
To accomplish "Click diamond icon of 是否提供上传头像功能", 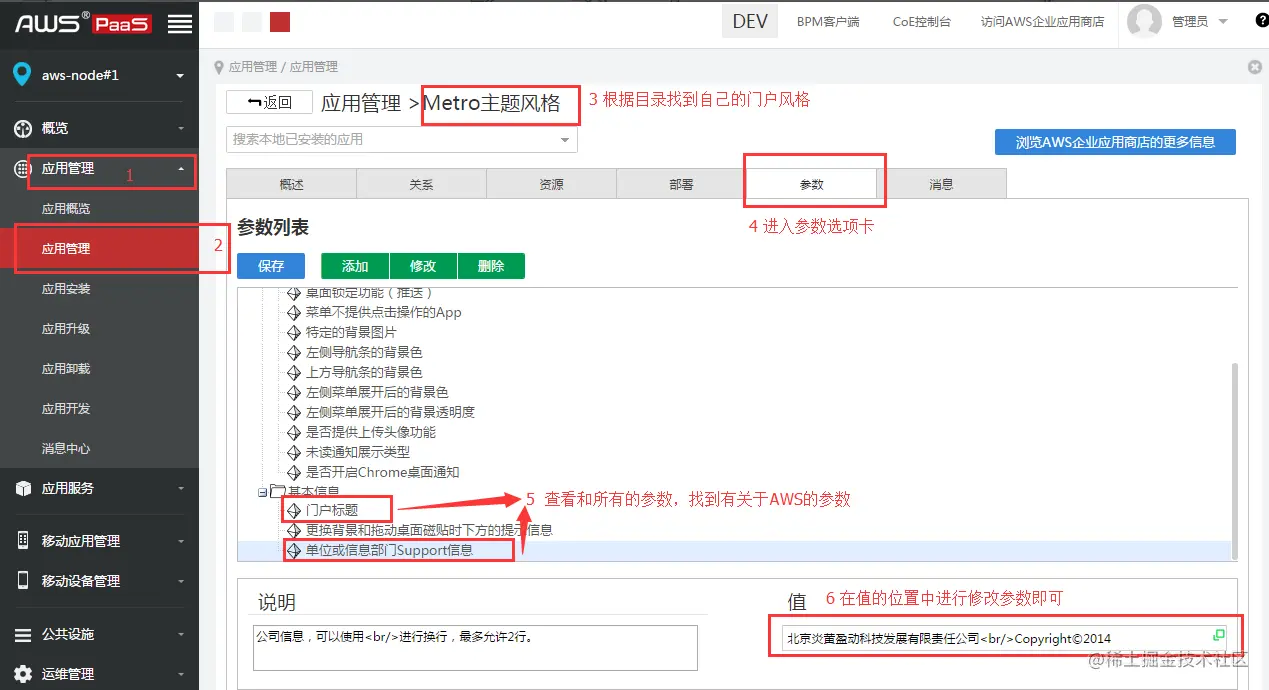I will 294,432.
